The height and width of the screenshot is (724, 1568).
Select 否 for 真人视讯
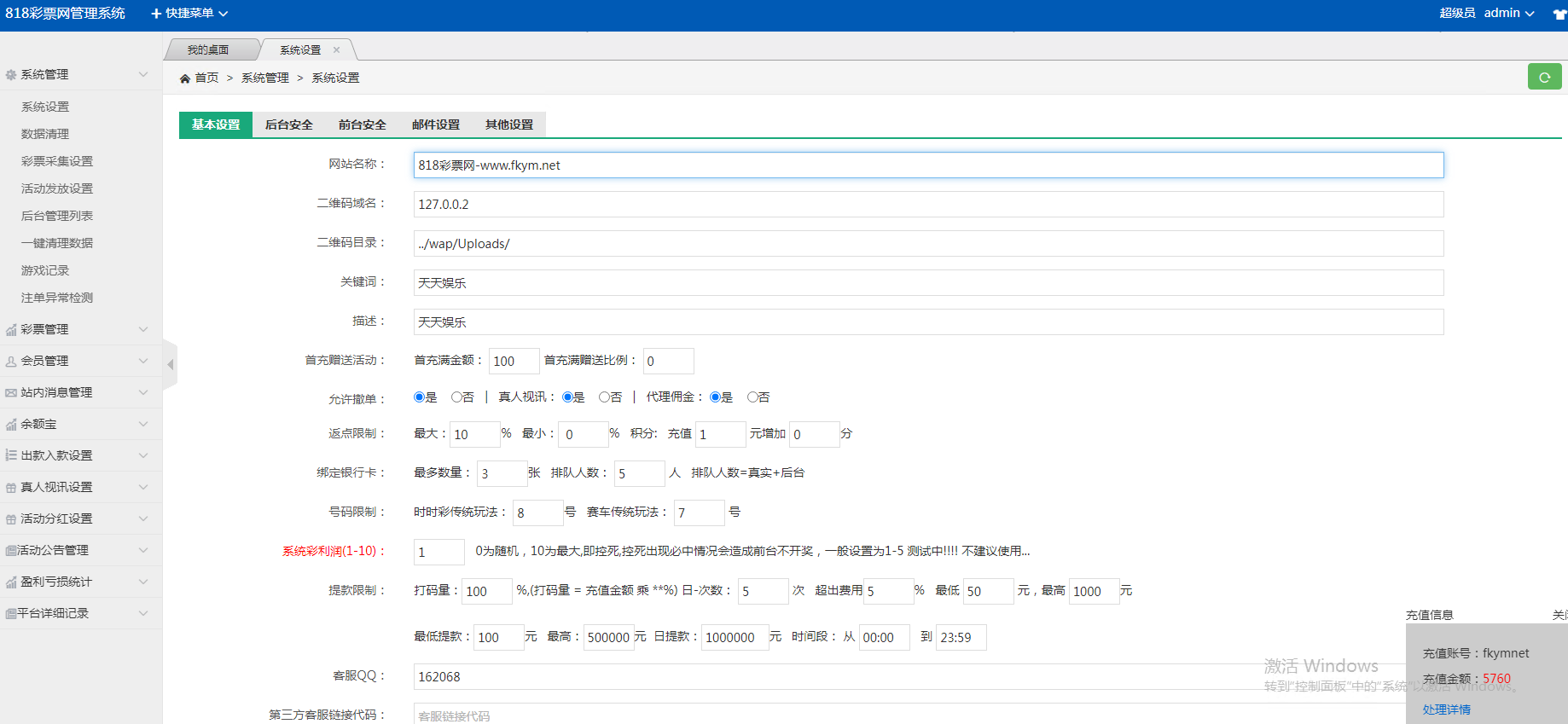(x=604, y=397)
